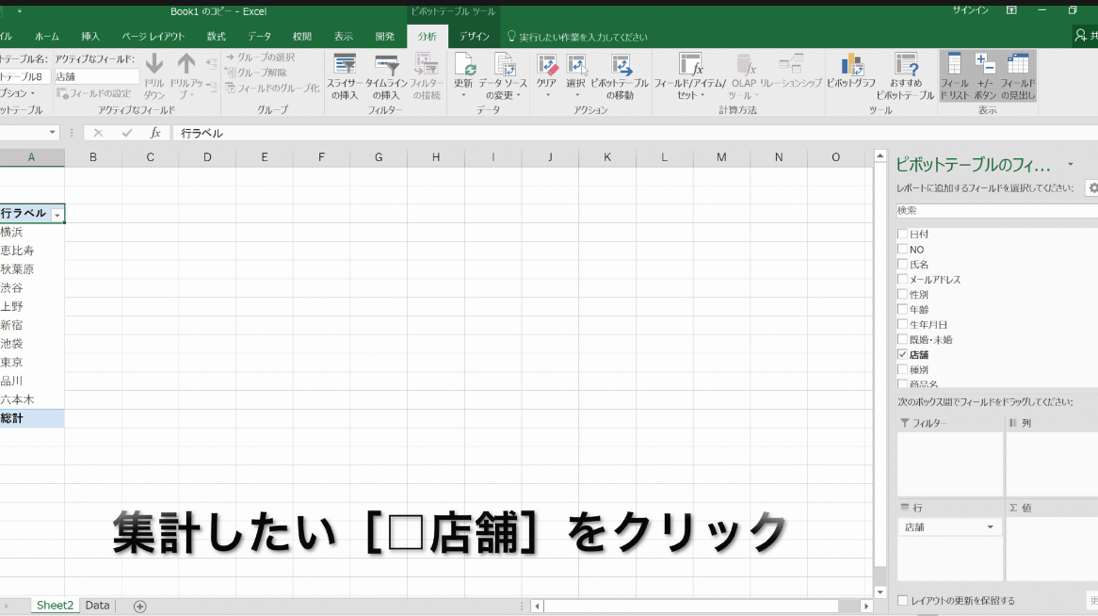This screenshot has width=1098, height=616.
Task: Move the pivot table (ピボットテーブルの移動)
Action: [620, 76]
